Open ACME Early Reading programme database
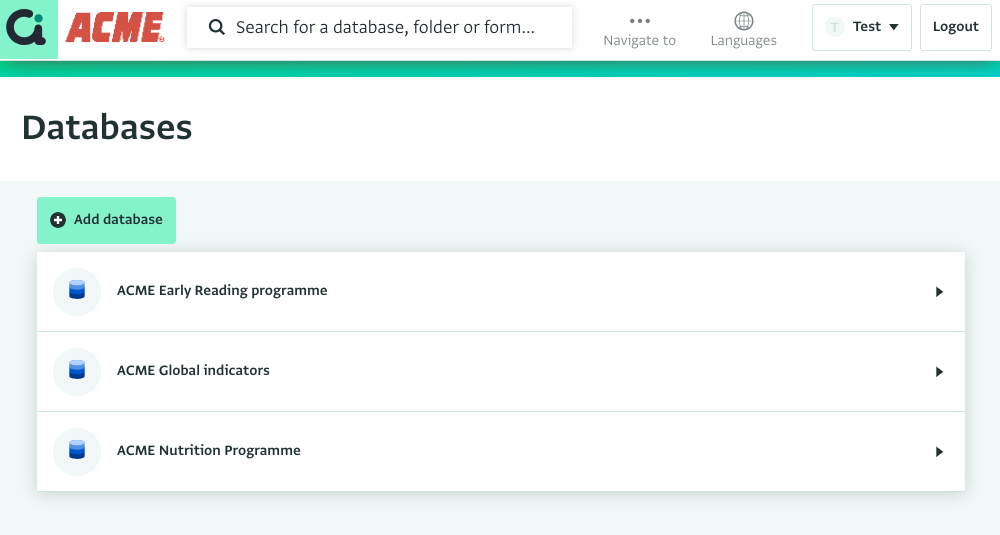1000x535 pixels. [x=501, y=291]
